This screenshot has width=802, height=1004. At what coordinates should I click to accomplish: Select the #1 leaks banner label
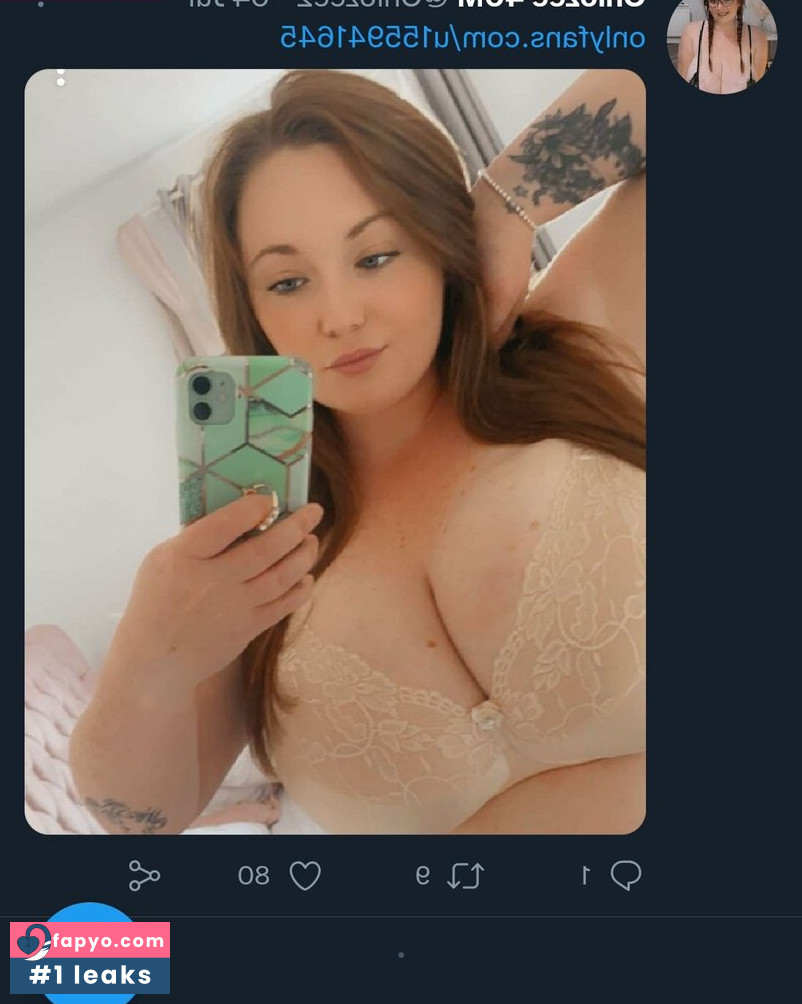click(90, 975)
